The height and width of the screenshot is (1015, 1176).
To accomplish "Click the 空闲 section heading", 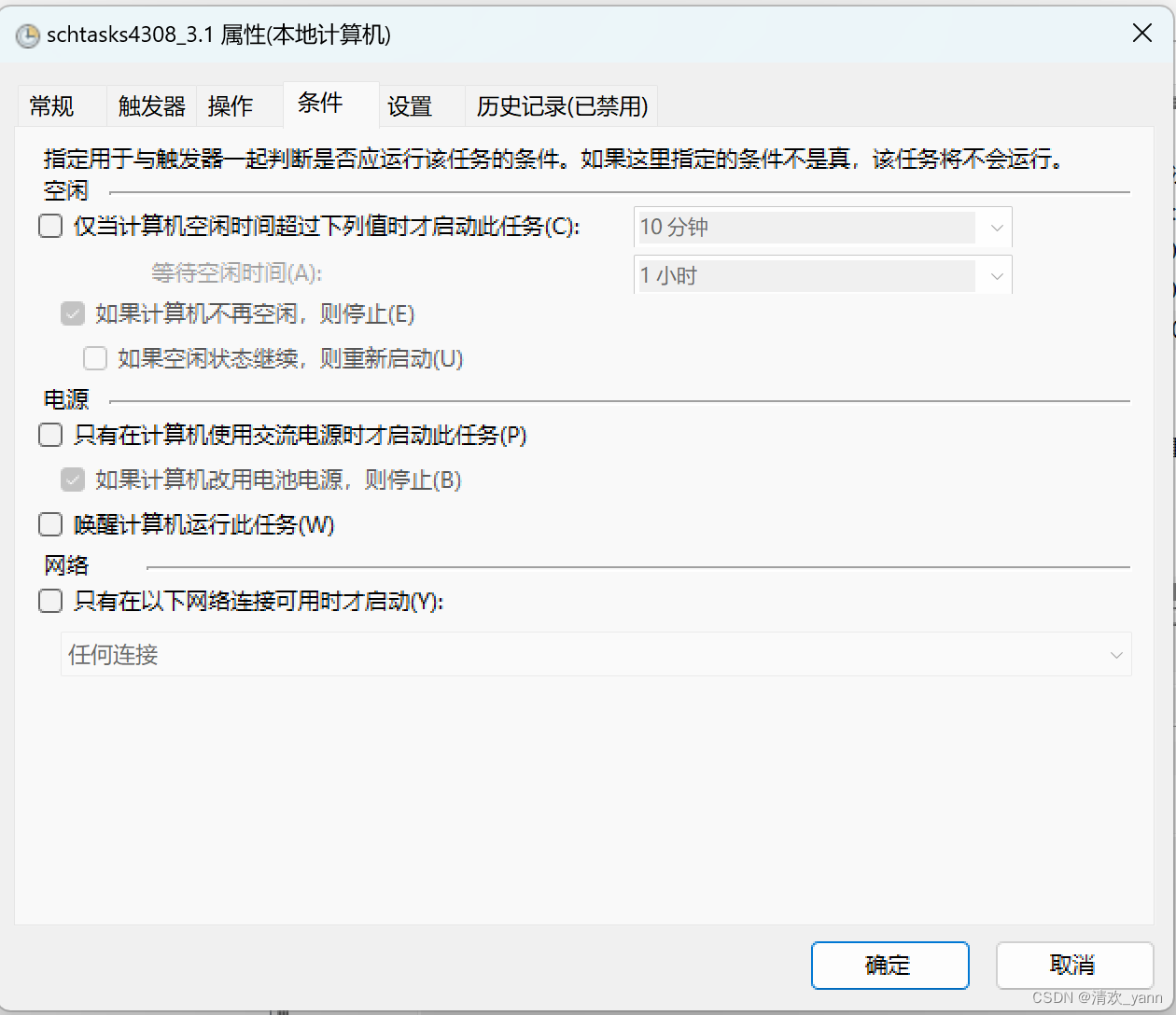I will click(x=65, y=190).
